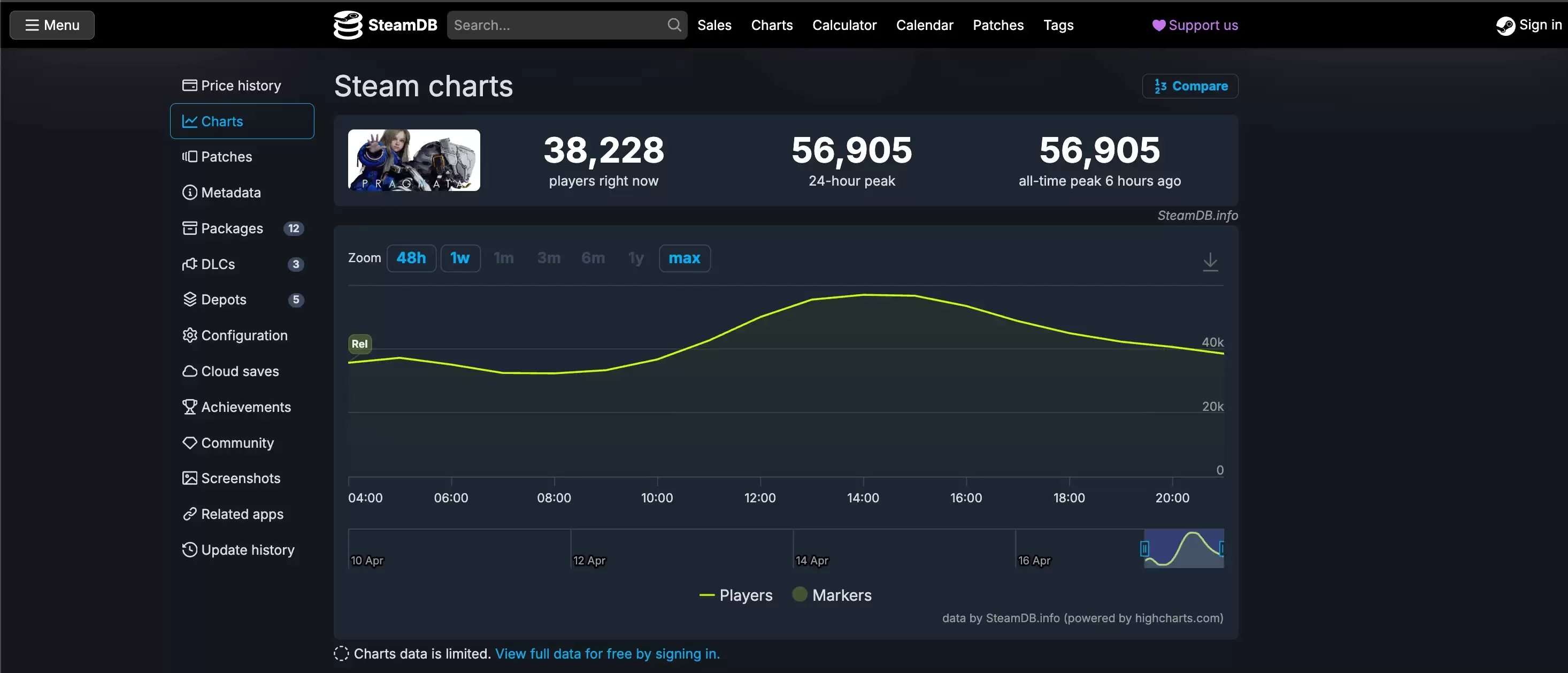Click the search magnifying glass icon
This screenshot has height=673, width=1568.
(673, 25)
